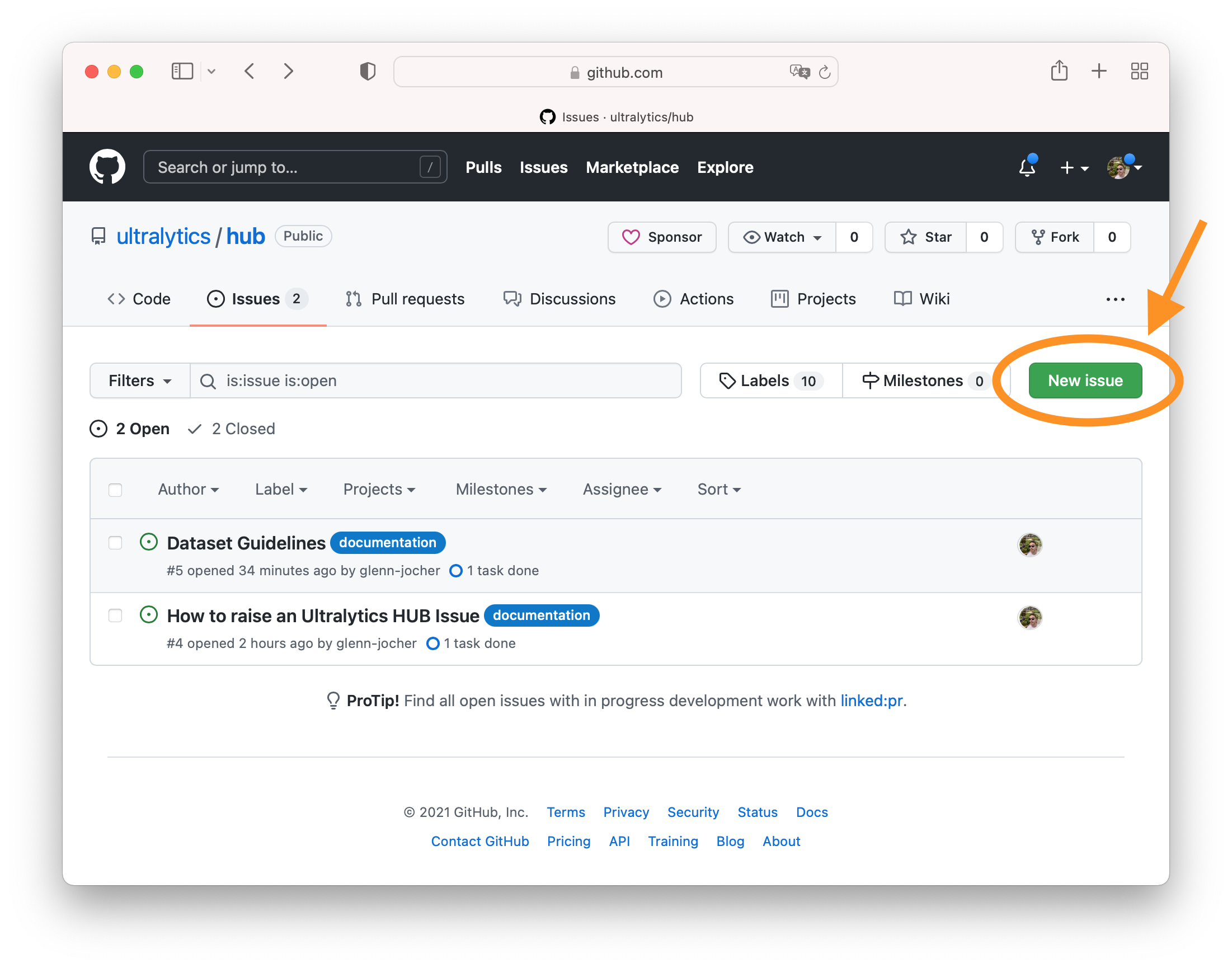
Task: Open the linked:pr ProTip link
Action: pyautogui.click(x=871, y=701)
